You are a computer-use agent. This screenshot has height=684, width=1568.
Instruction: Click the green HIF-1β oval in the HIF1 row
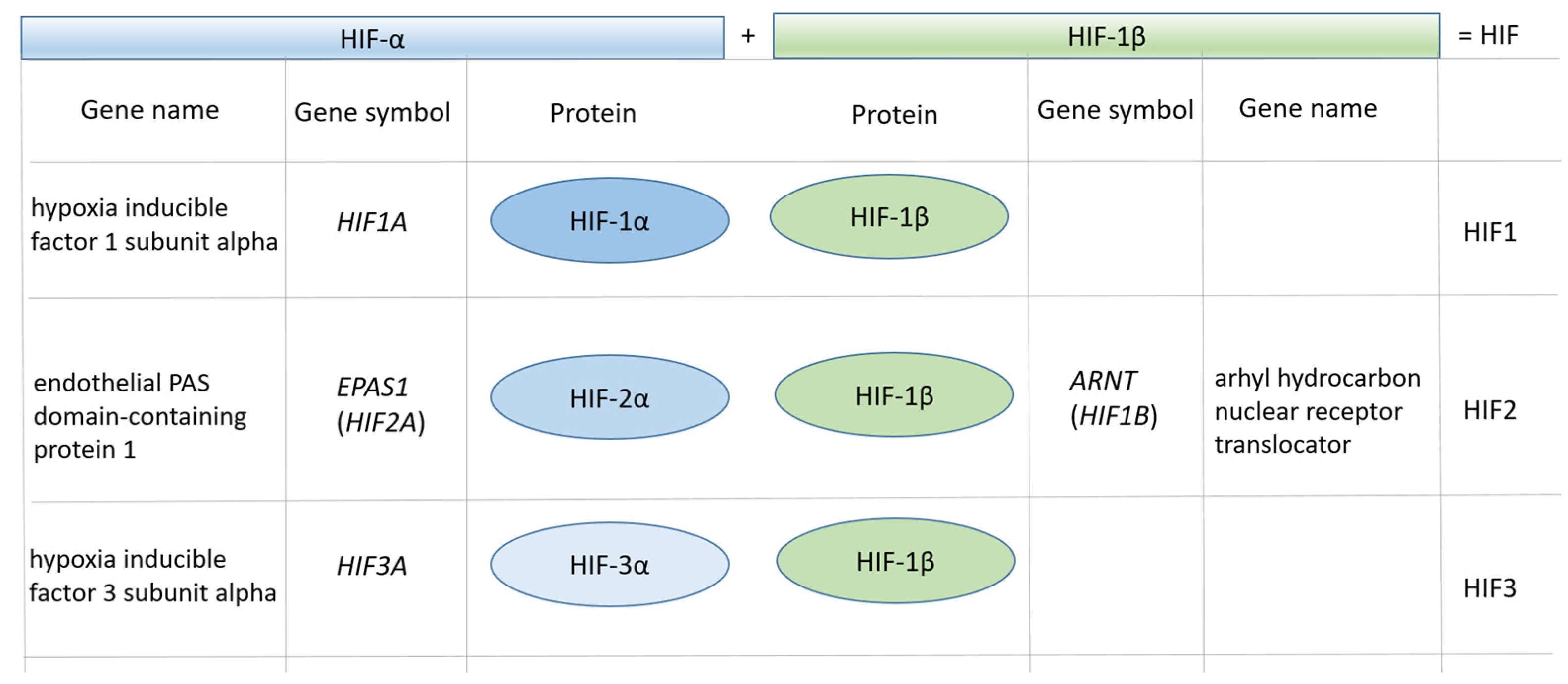click(889, 217)
